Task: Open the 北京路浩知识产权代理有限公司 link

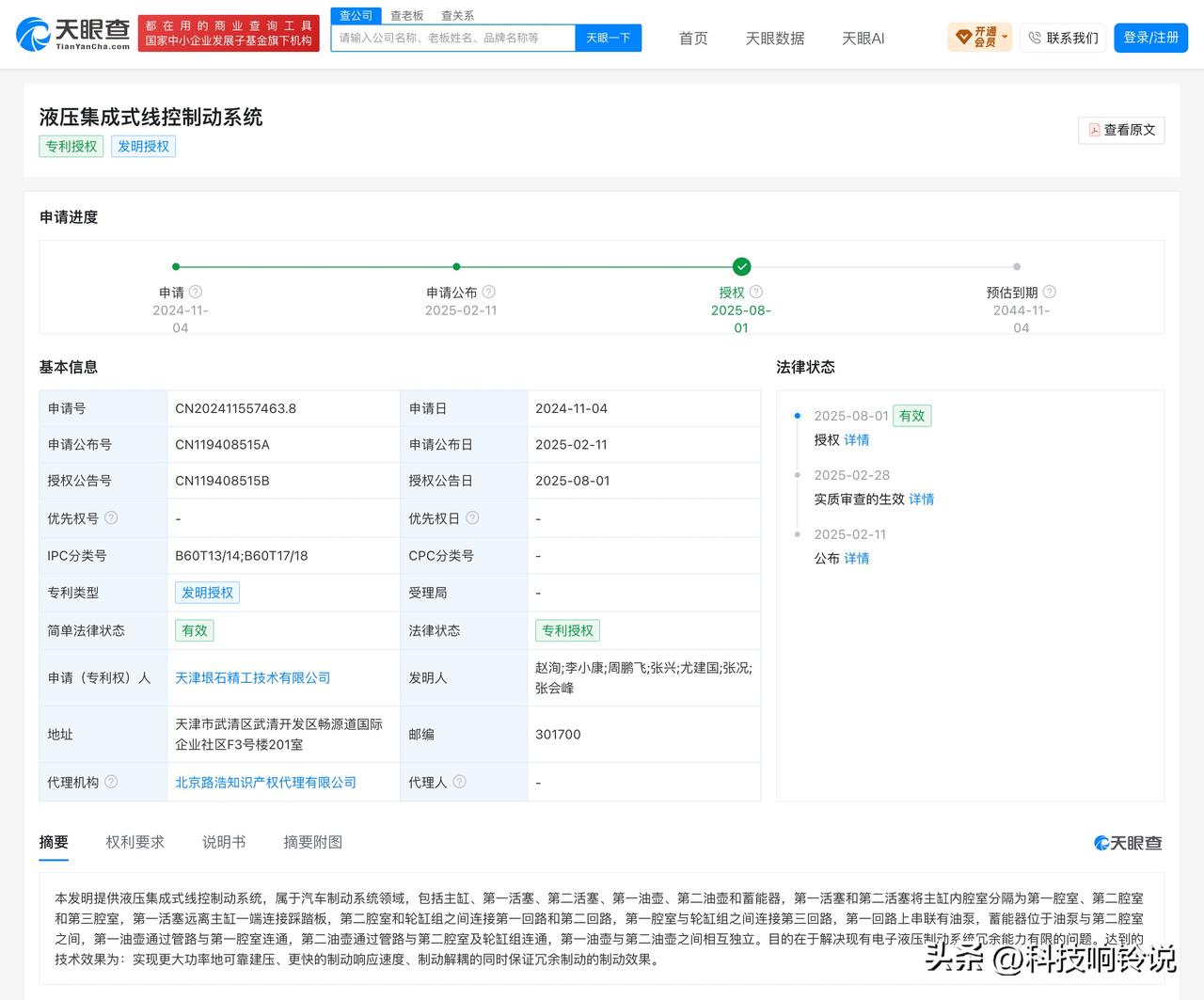Action: pyautogui.click(x=265, y=782)
